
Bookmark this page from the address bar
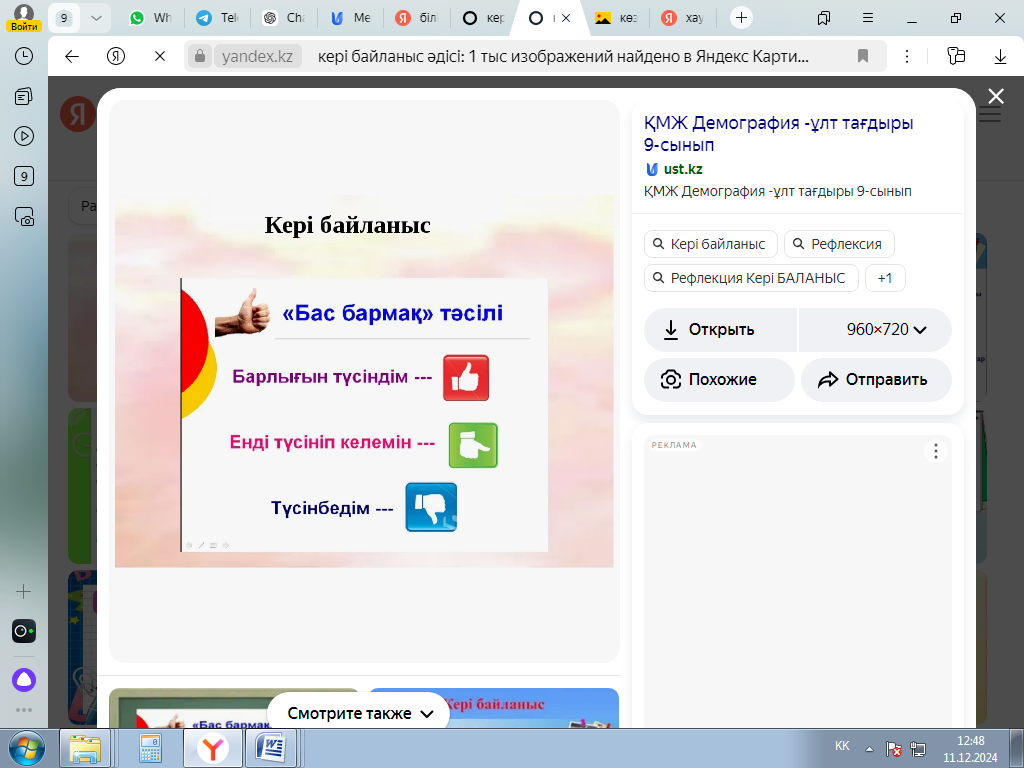pos(863,57)
